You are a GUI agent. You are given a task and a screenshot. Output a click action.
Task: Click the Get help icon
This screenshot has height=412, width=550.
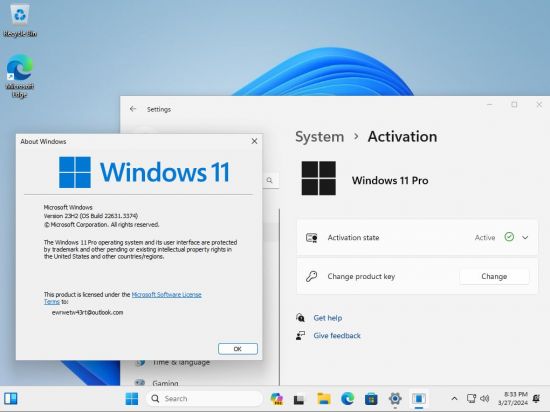[x=300, y=318]
